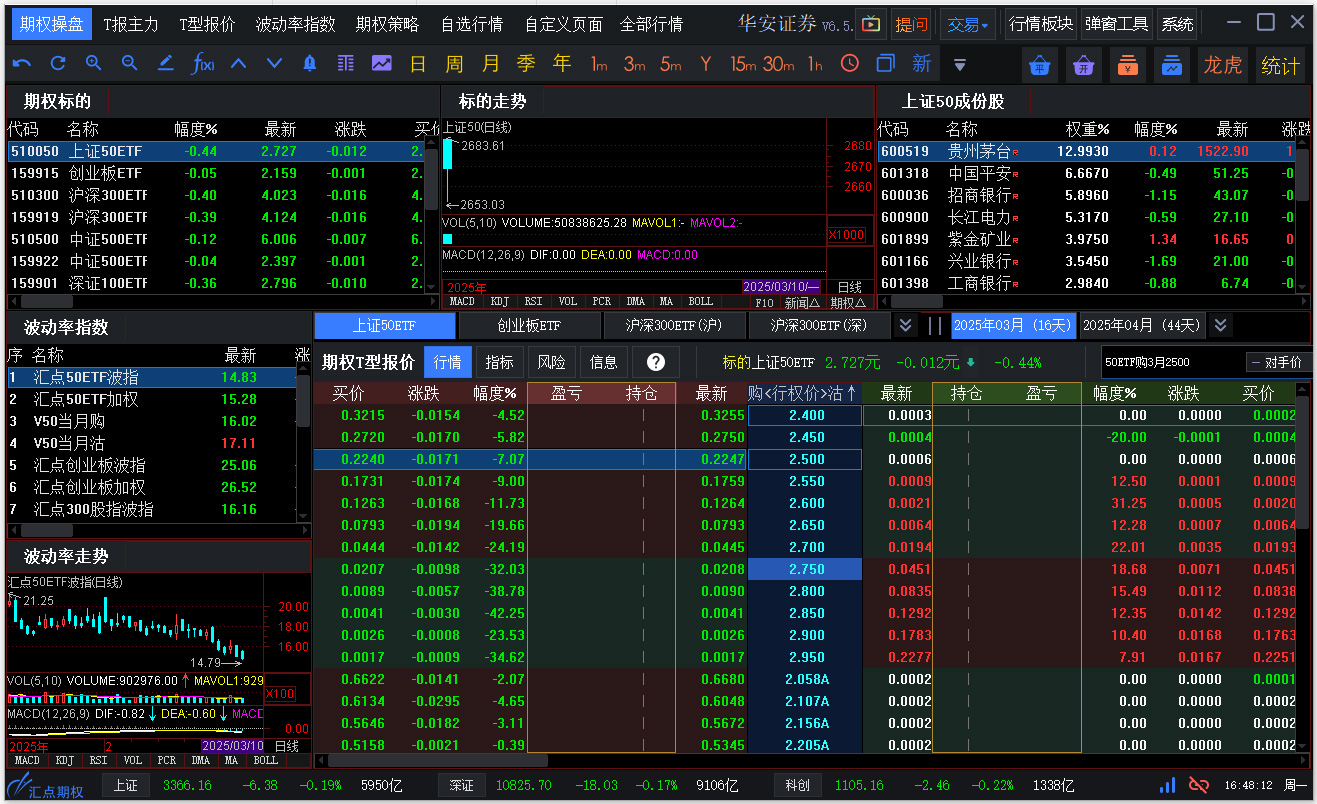Open the 系统 menu
The height and width of the screenshot is (804, 1317).
1177,24
